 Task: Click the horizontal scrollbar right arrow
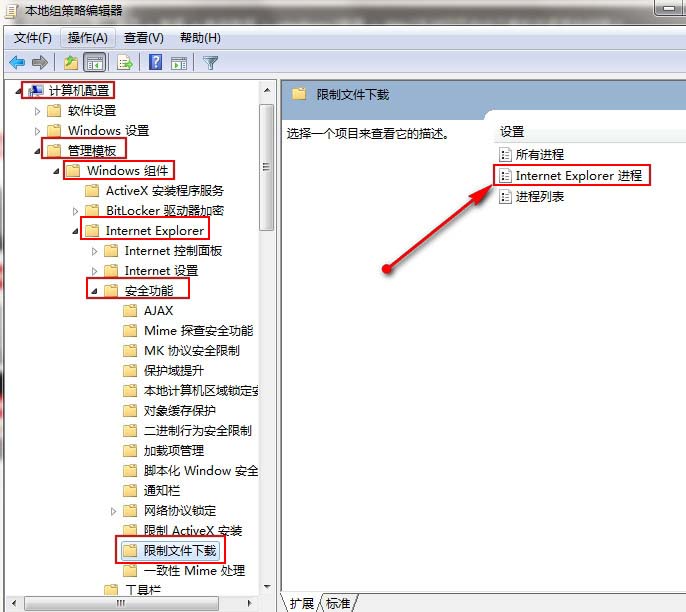[x=249, y=603]
